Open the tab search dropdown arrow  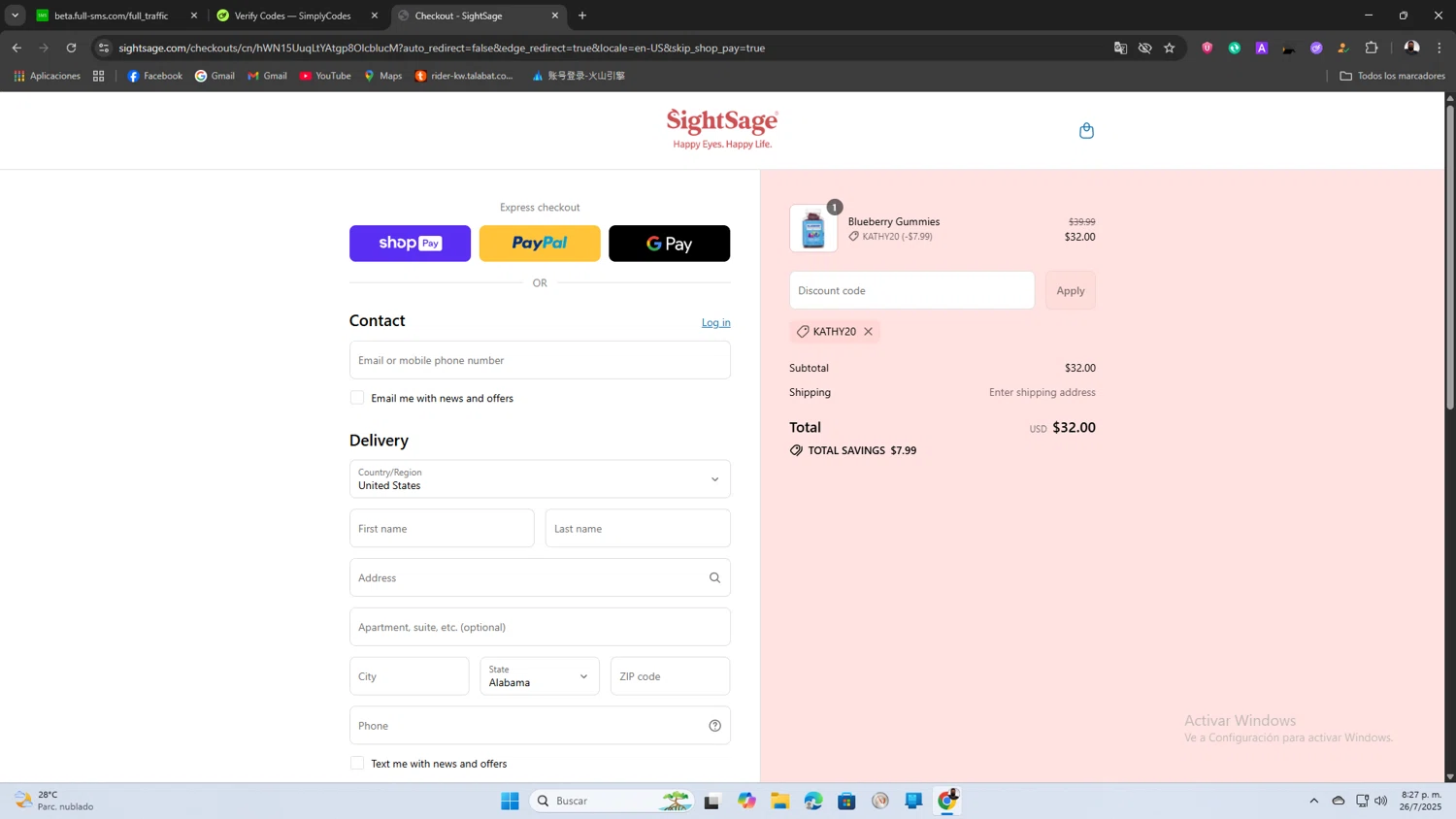pos(15,16)
